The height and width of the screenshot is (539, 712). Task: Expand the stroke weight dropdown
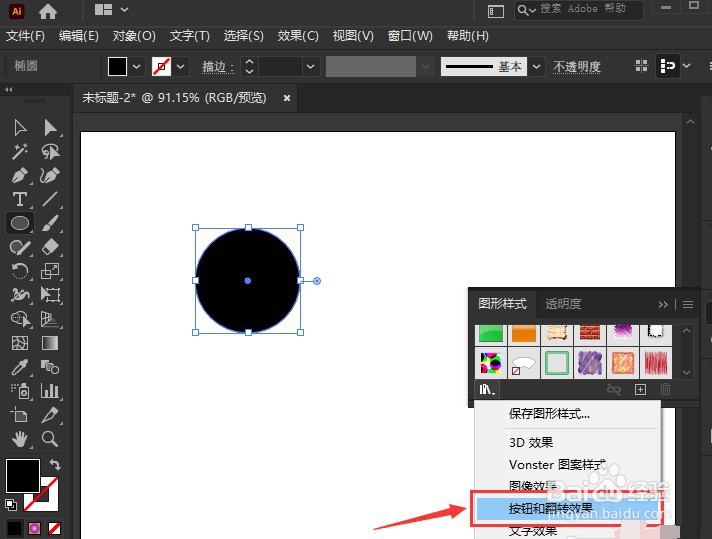tap(311, 67)
